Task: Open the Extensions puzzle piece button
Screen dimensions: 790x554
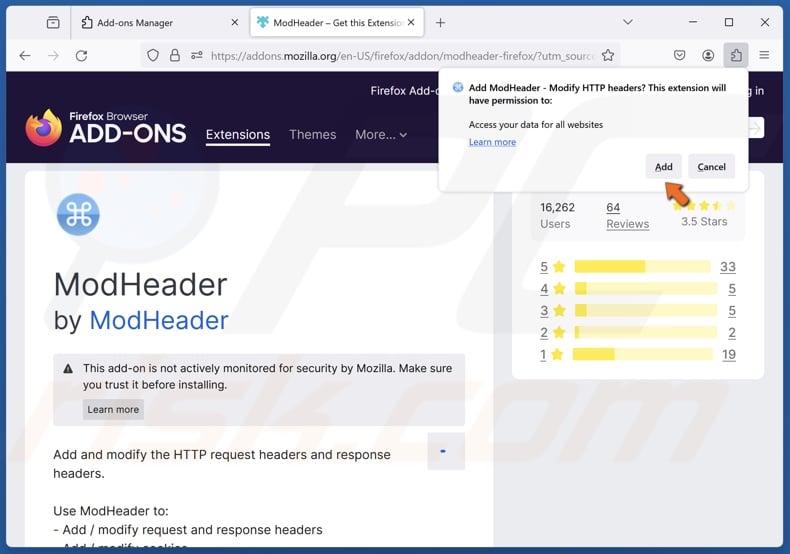Action: pyautogui.click(x=736, y=55)
